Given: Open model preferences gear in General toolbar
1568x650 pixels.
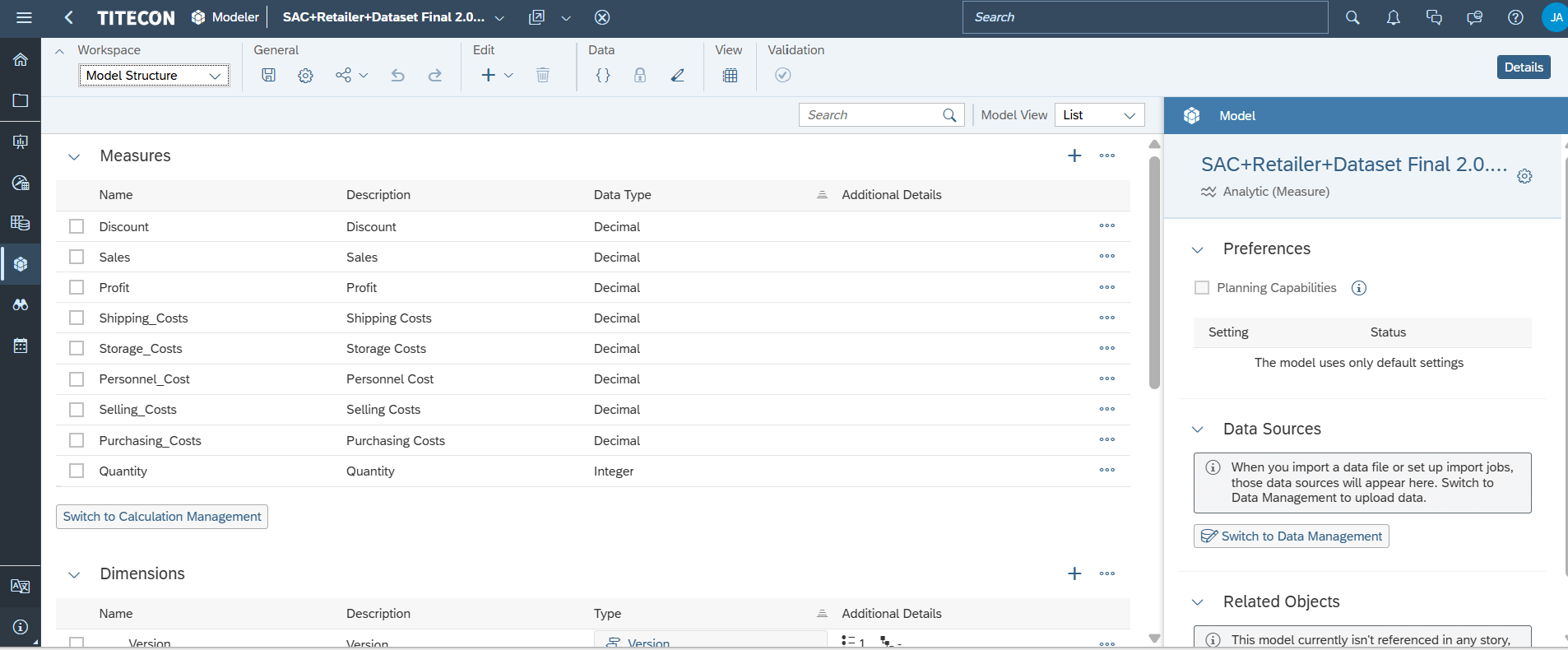Looking at the screenshot, I should click(305, 76).
